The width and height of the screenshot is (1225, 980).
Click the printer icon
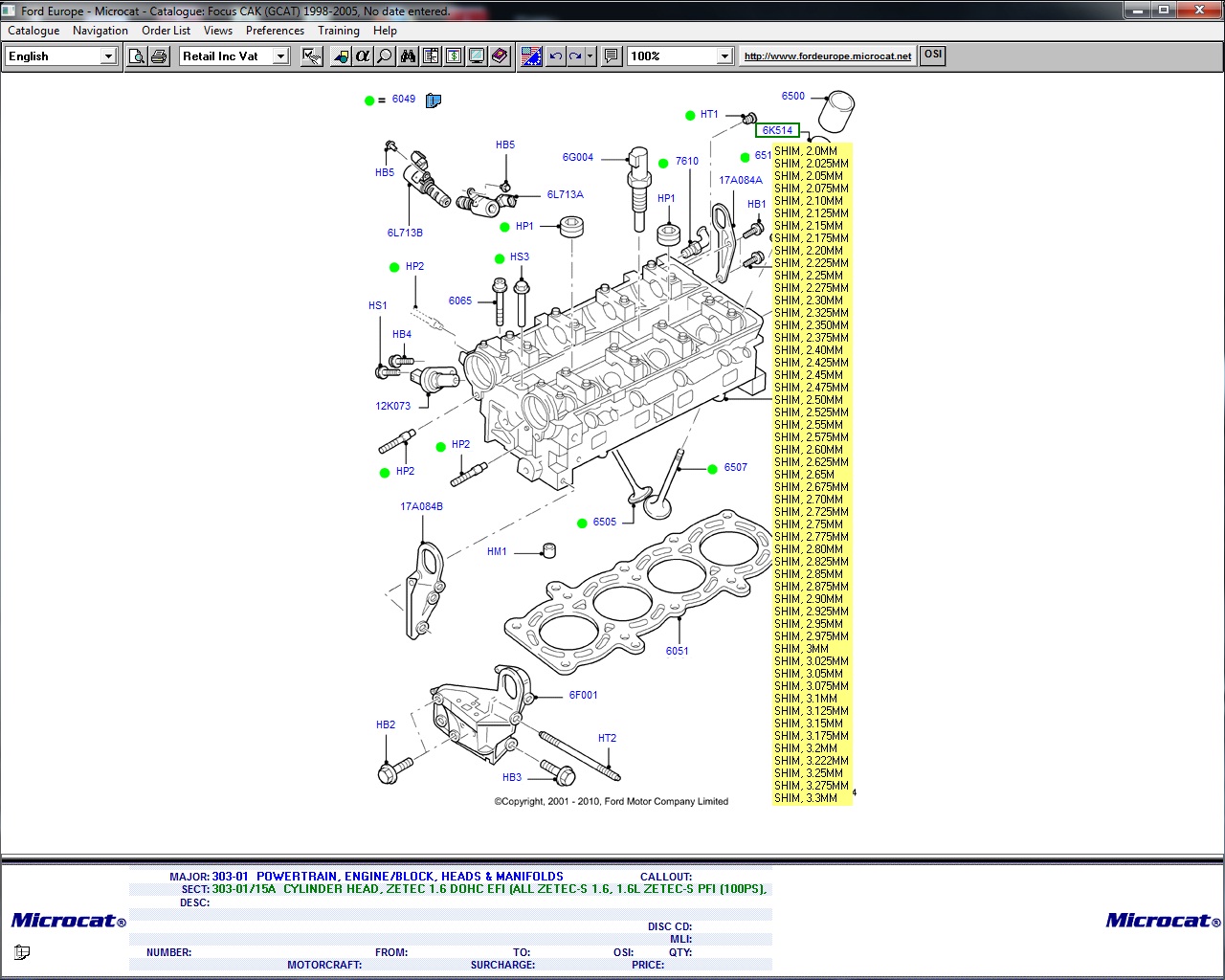pyautogui.click(x=159, y=56)
